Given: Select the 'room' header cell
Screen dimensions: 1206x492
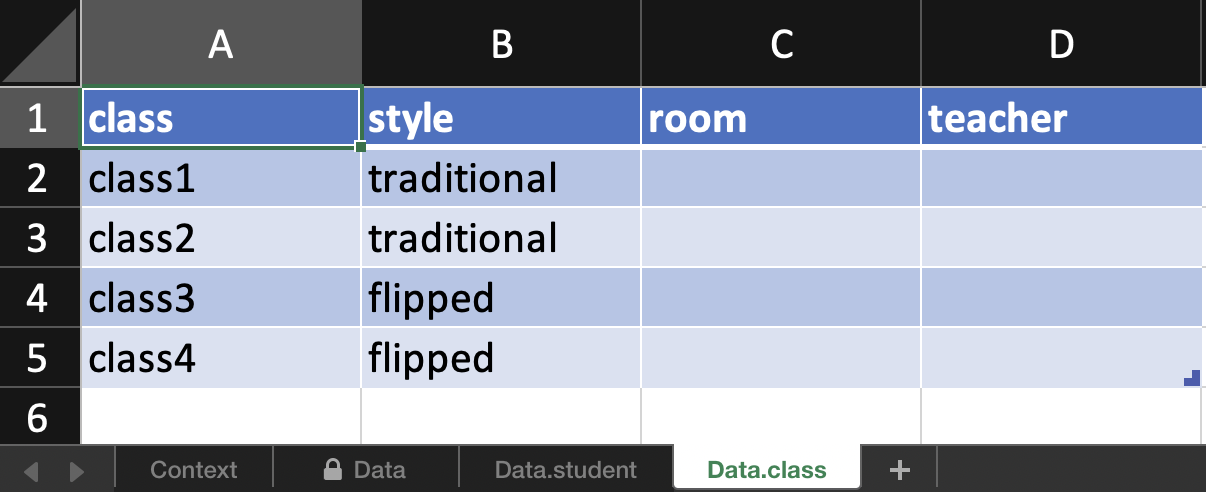Looking at the screenshot, I should pyautogui.click(x=780, y=118).
